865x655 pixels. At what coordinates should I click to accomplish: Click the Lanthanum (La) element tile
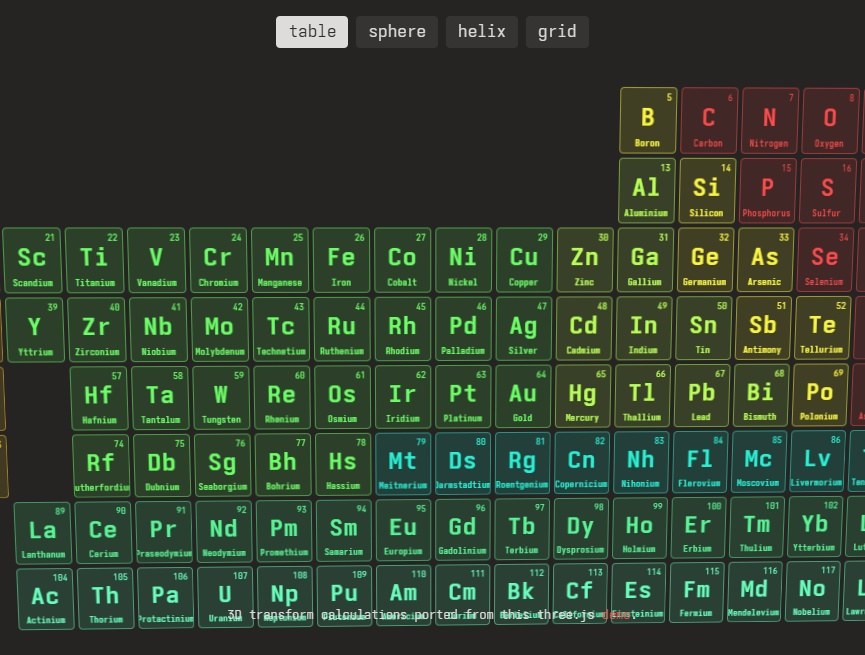(43, 533)
